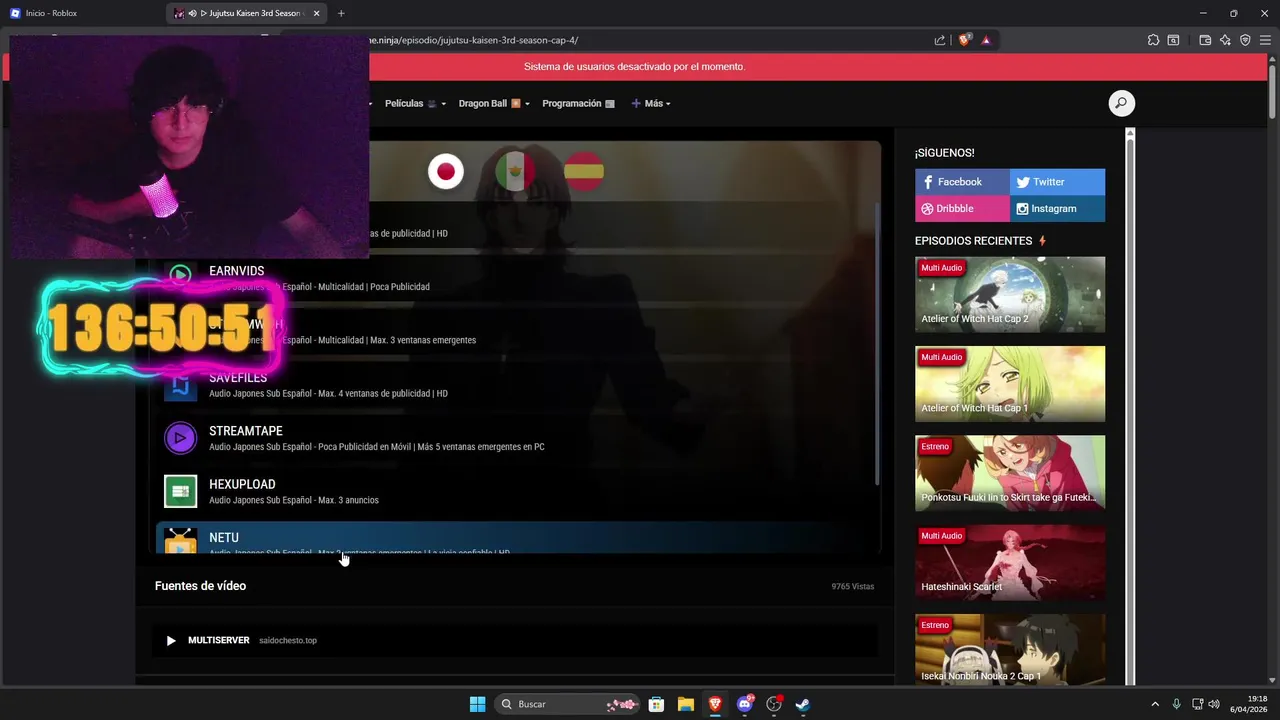Screen dimensions: 1280x720
Task: Click the Brave browser taskbar icon
Action: [715, 704]
